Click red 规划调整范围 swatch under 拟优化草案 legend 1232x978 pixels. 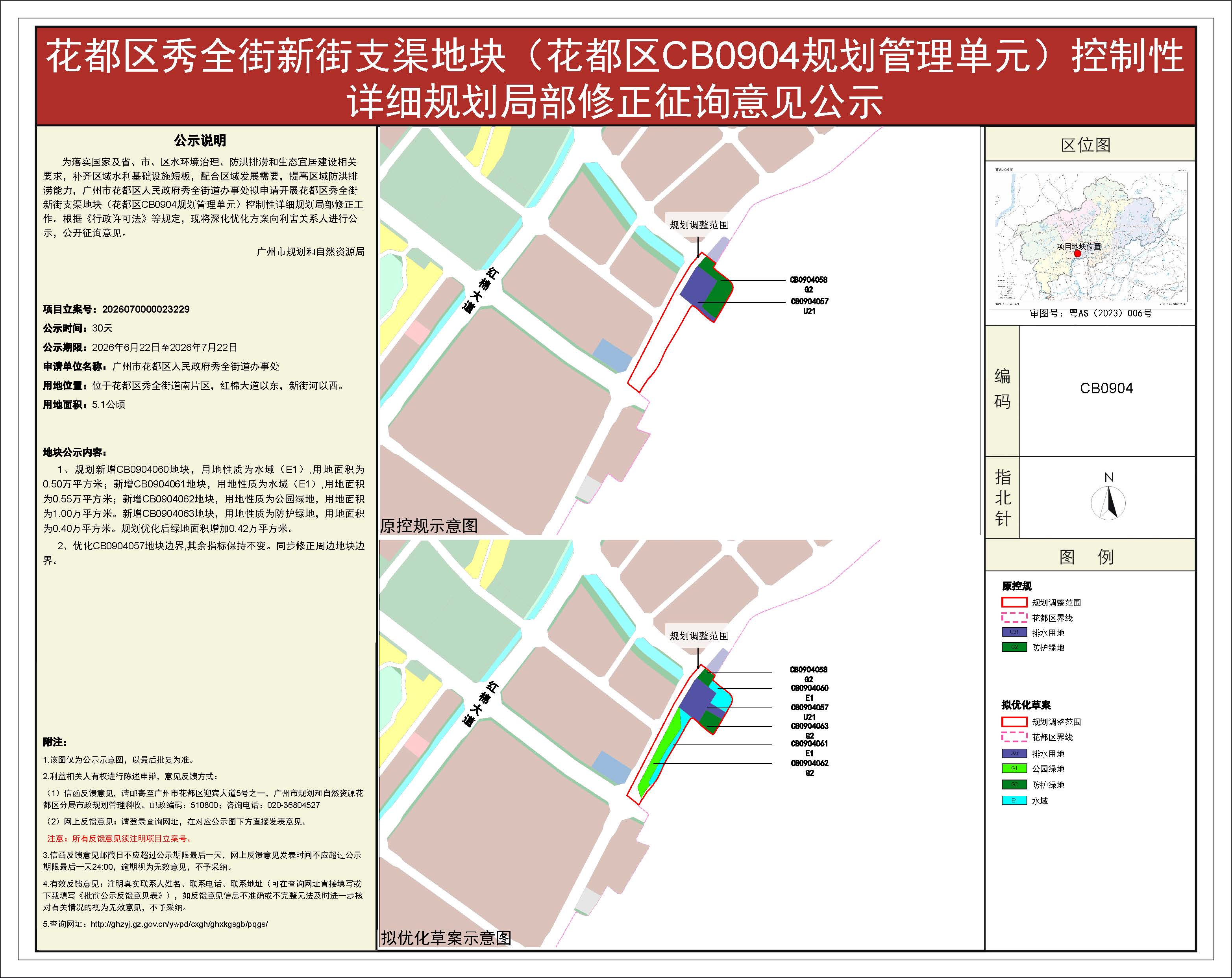[x=1014, y=722]
